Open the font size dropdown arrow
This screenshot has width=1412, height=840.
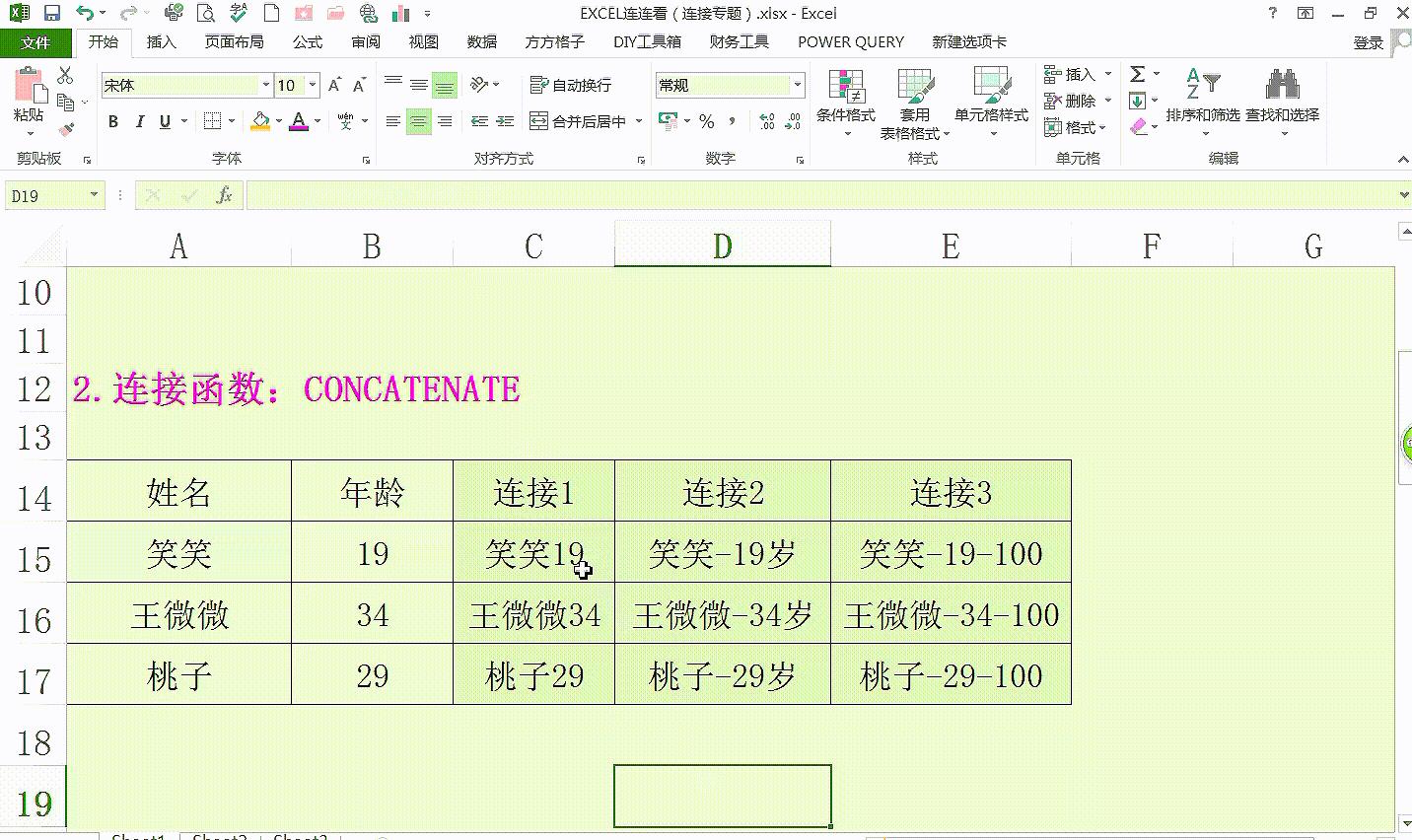coord(312,85)
